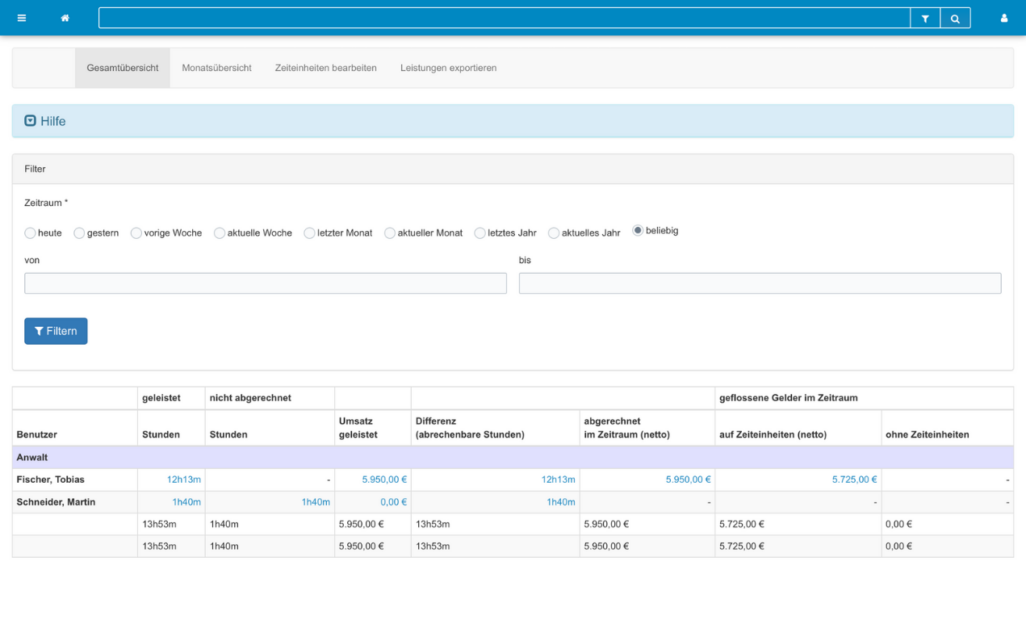The image size is (1026, 620).
Task: Switch to Gesamtübersicht tab
Action: tap(122, 67)
